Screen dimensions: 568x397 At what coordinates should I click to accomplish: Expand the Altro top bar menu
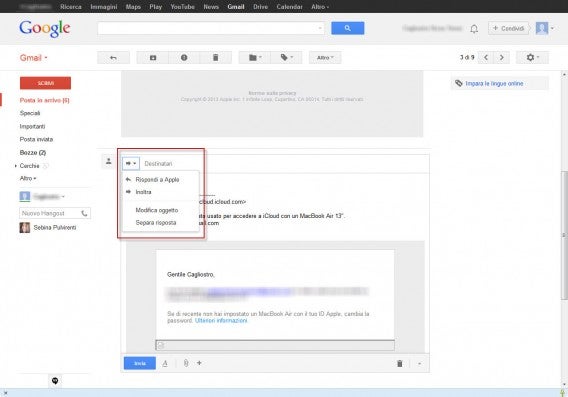tap(320, 7)
